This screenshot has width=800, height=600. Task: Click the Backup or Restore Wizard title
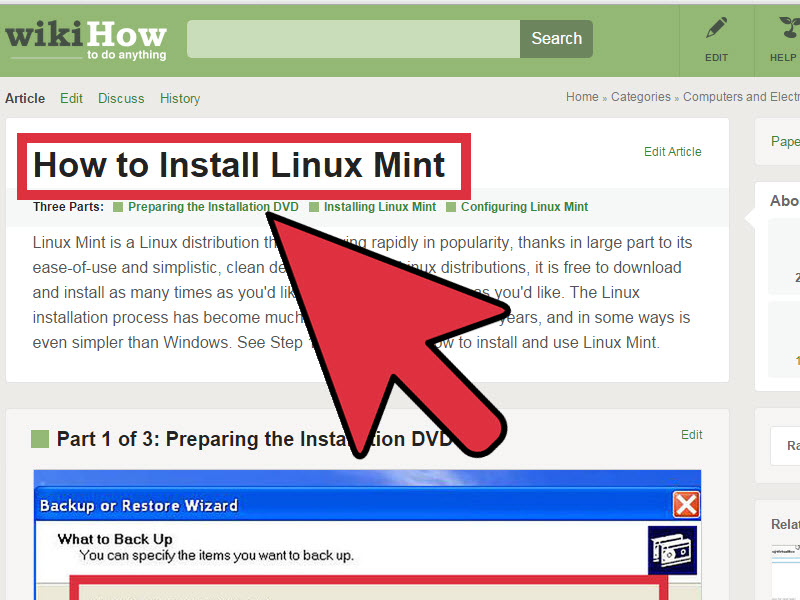pos(139,506)
